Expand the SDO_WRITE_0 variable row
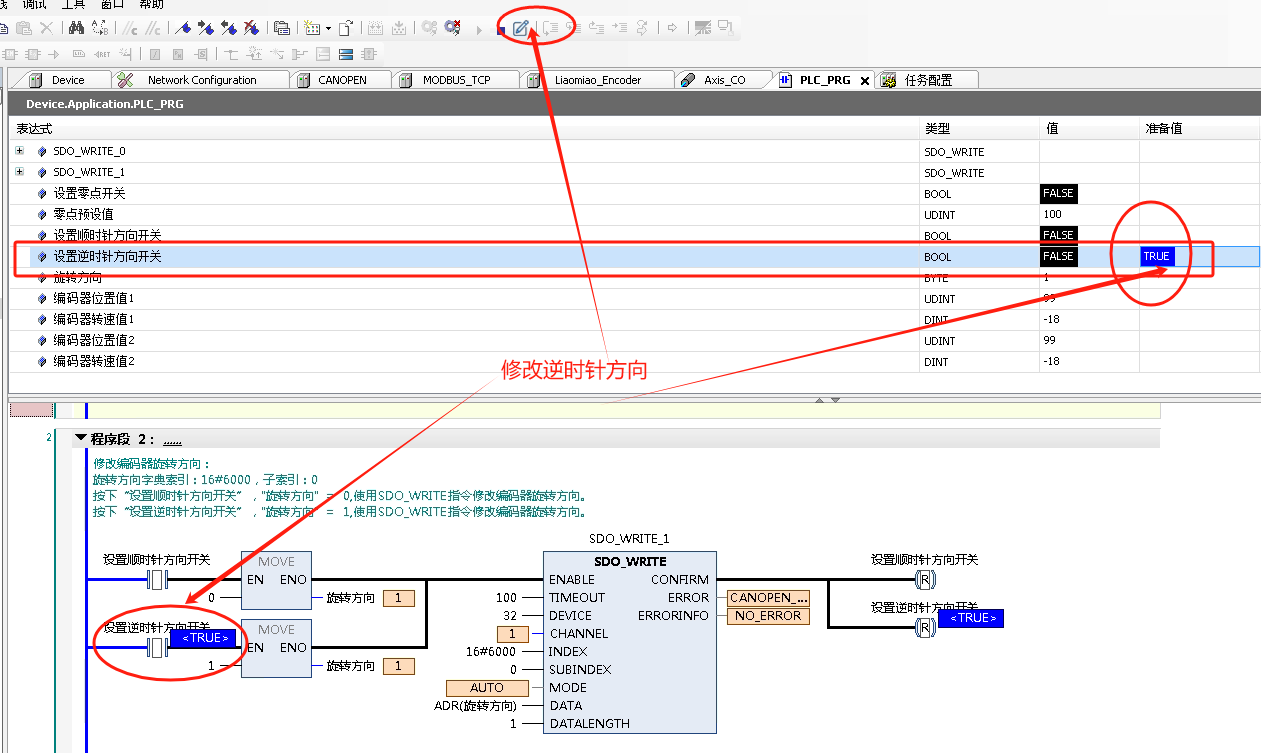Viewport: 1261px width, 753px height. point(19,151)
